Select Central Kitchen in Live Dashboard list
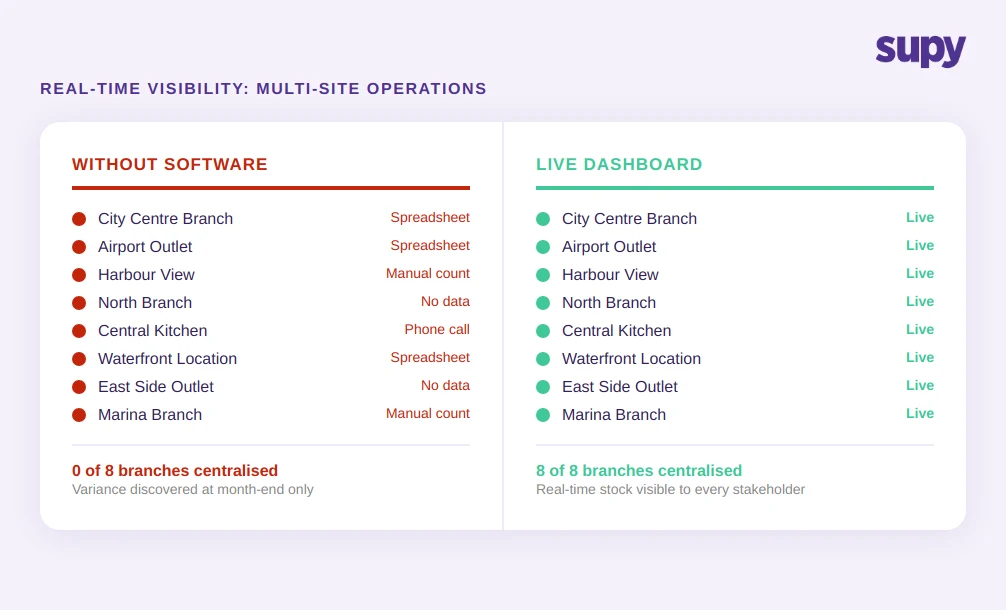The width and height of the screenshot is (1006, 610). 617,331
